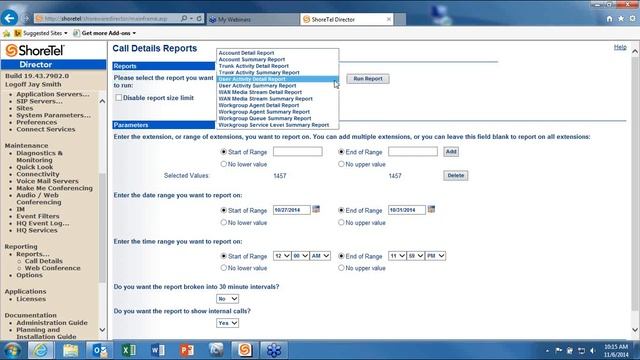Click the ShoreTel logo in sidebar
Viewport: 640px width, 360px height.
click(x=35, y=51)
